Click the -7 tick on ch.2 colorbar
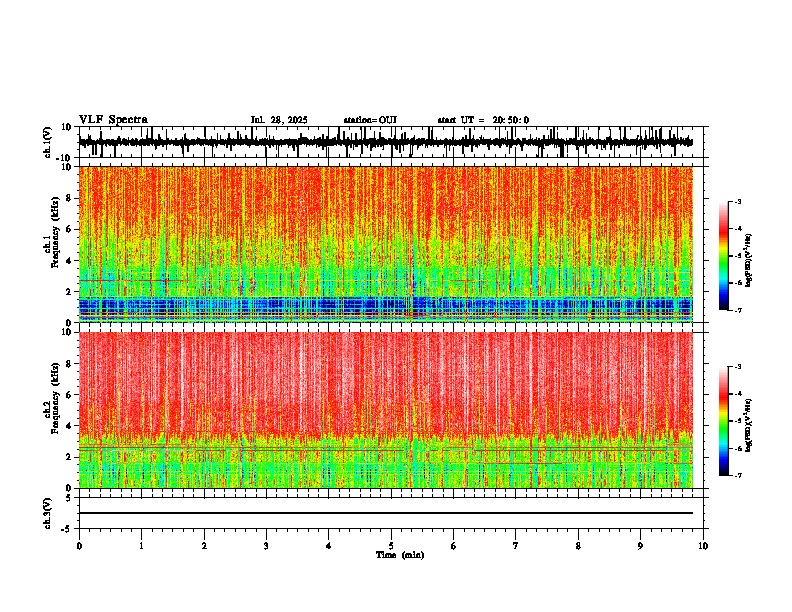 pyautogui.click(x=737, y=475)
